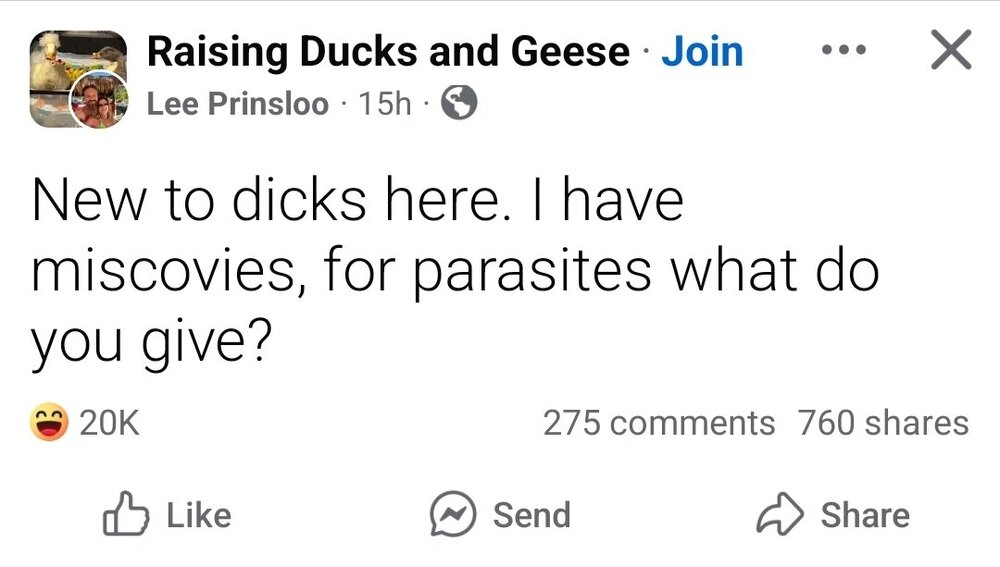The width and height of the screenshot is (1000, 567).
Task: Click the curved arrow Share icon
Action: point(781,515)
